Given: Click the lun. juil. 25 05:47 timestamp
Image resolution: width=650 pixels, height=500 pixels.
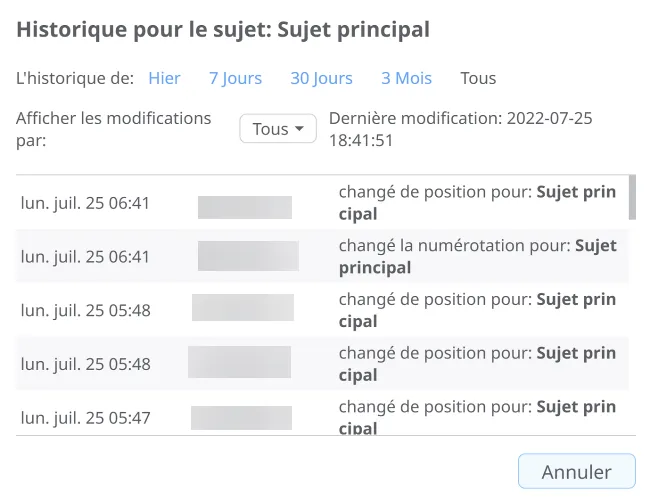Looking at the screenshot, I should tap(85, 418).
